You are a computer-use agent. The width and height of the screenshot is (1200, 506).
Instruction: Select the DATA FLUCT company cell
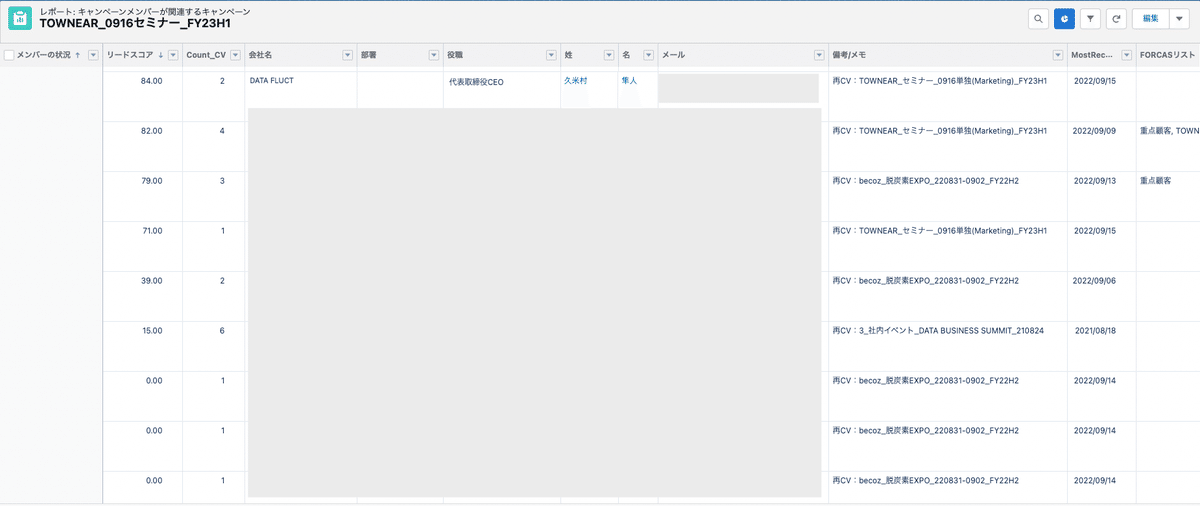tap(301, 89)
